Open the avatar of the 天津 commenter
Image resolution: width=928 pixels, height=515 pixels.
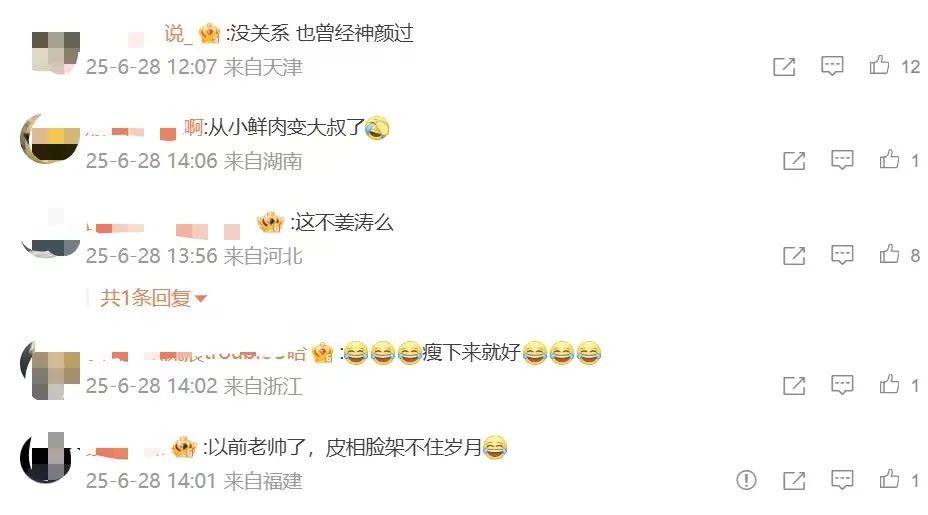pyautogui.click(x=55, y=53)
